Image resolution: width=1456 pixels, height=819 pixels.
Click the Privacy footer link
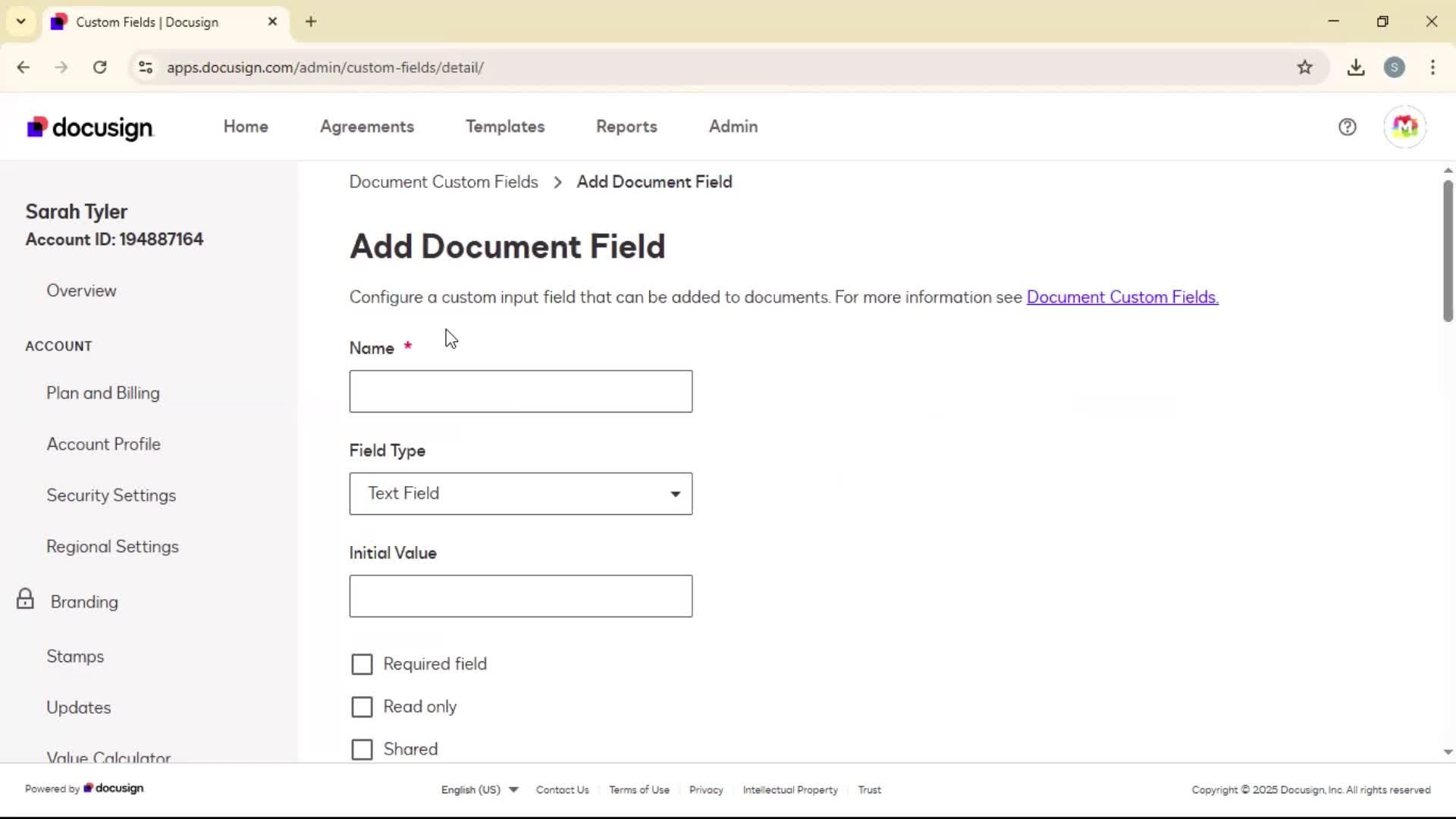[706, 789]
